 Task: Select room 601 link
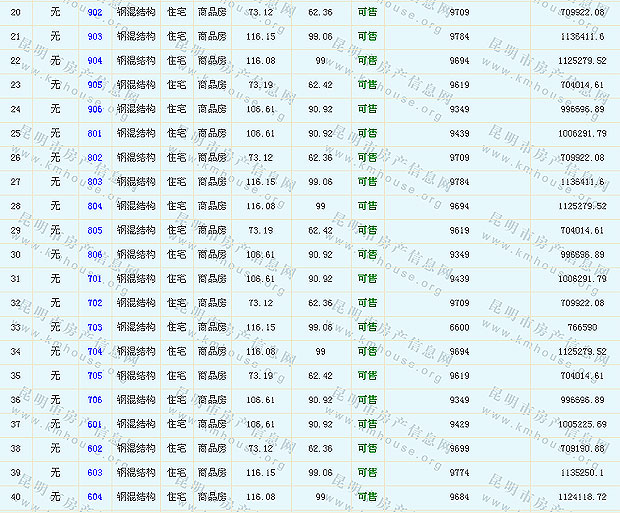click(x=95, y=424)
